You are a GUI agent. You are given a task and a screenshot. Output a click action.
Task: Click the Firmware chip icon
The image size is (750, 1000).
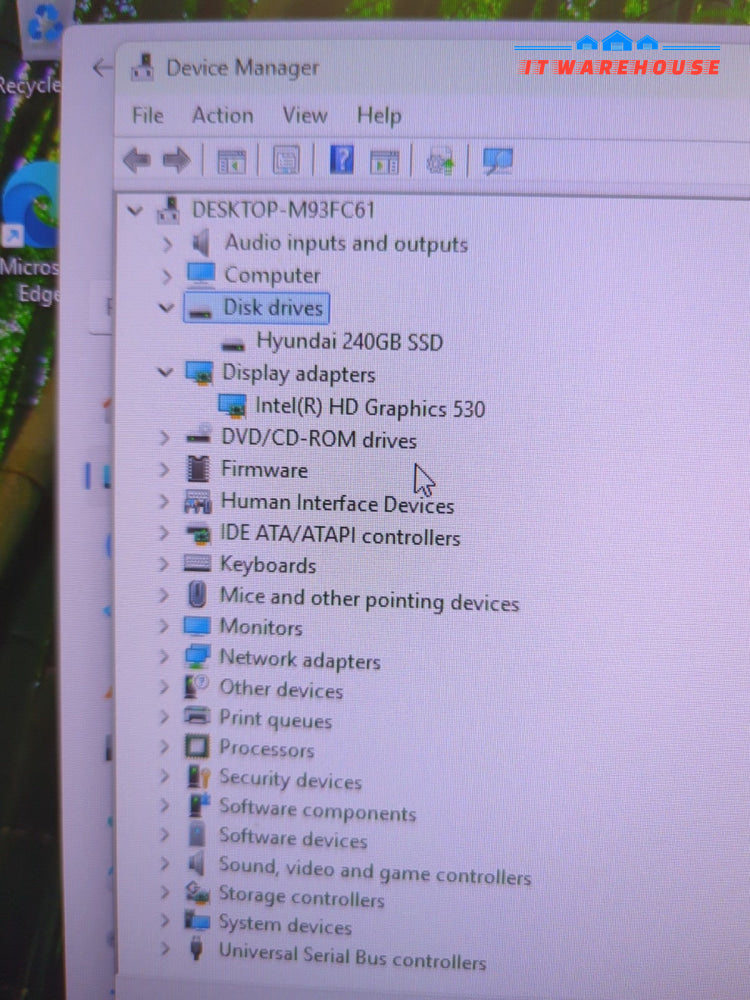[x=198, y=469]
